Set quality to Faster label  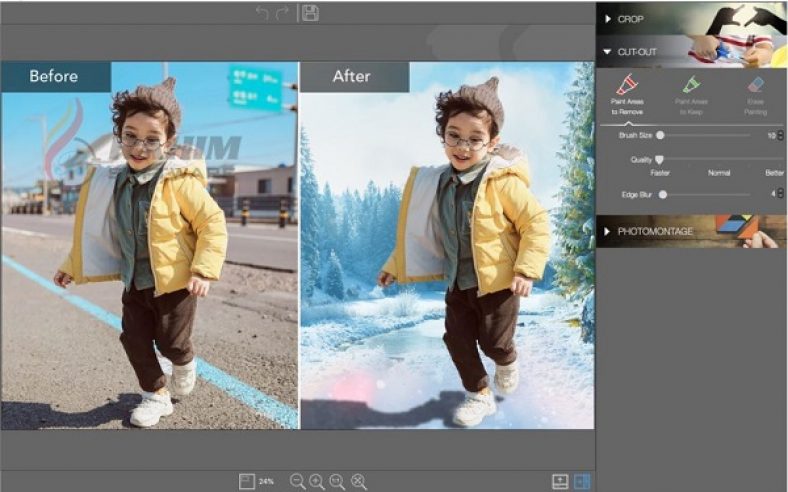[x=660, y=173]
